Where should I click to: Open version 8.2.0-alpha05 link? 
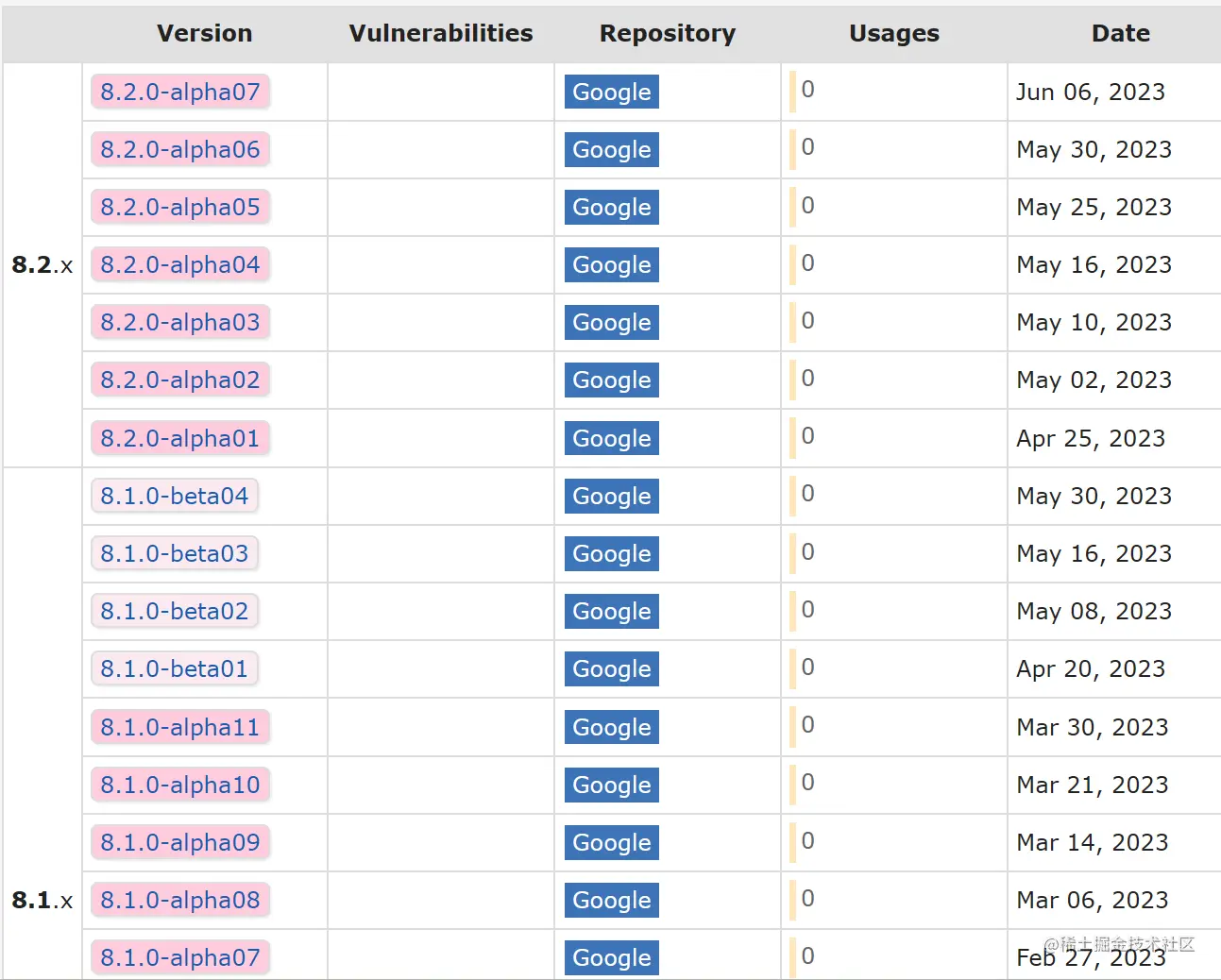click(x=180, y=207)
